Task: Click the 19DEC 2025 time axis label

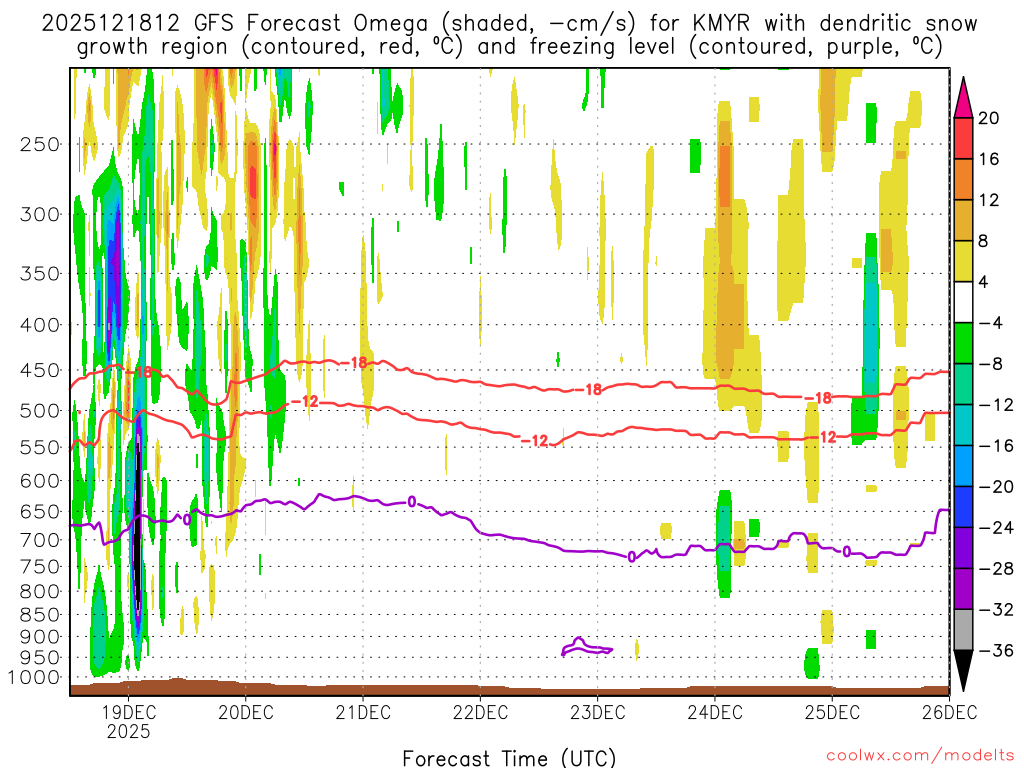Action: click(128, 722)
